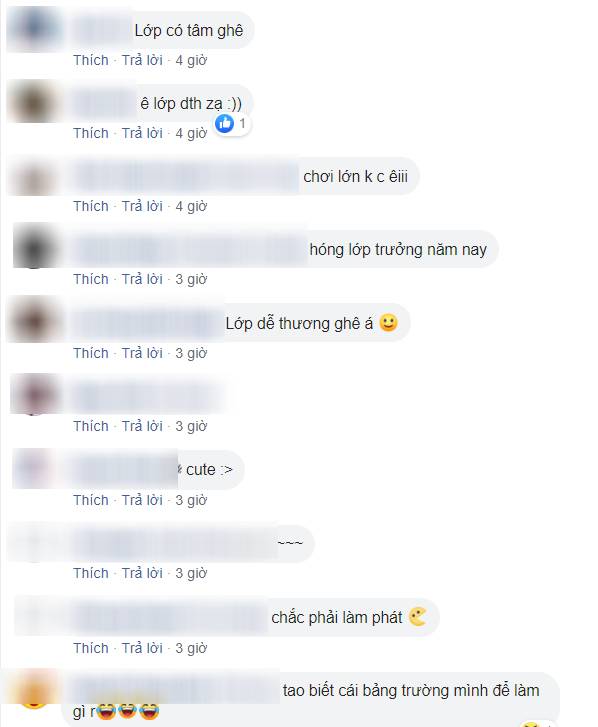Click the blue like reaction icon

(225, 123)
